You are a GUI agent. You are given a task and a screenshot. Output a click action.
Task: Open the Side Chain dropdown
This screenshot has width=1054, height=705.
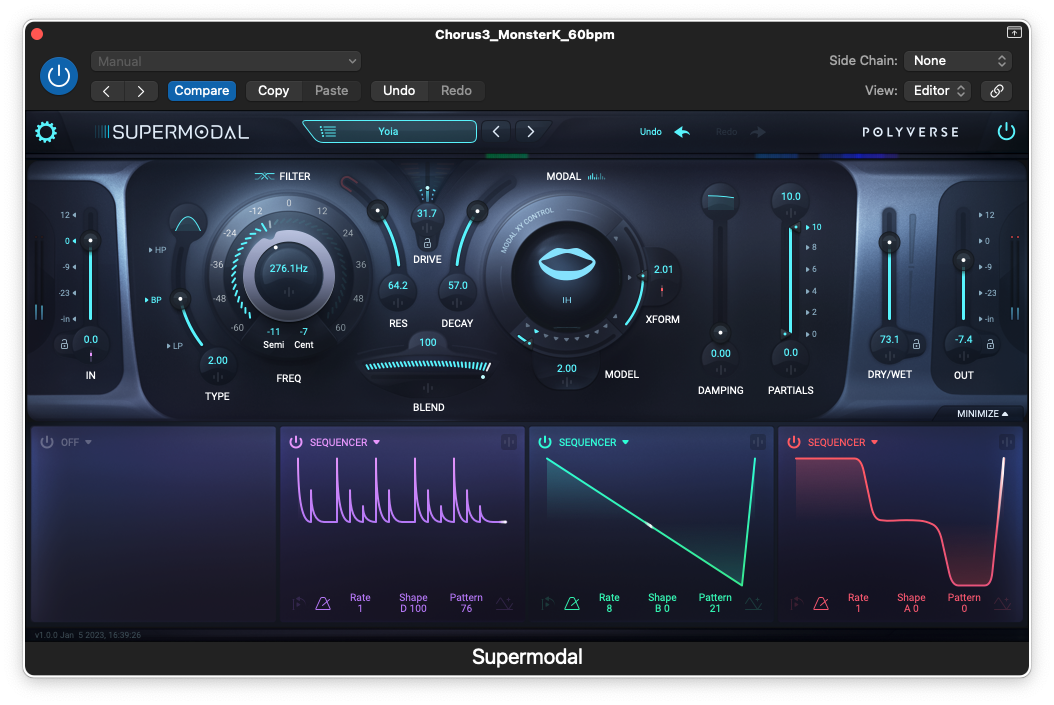coord(957,61)
